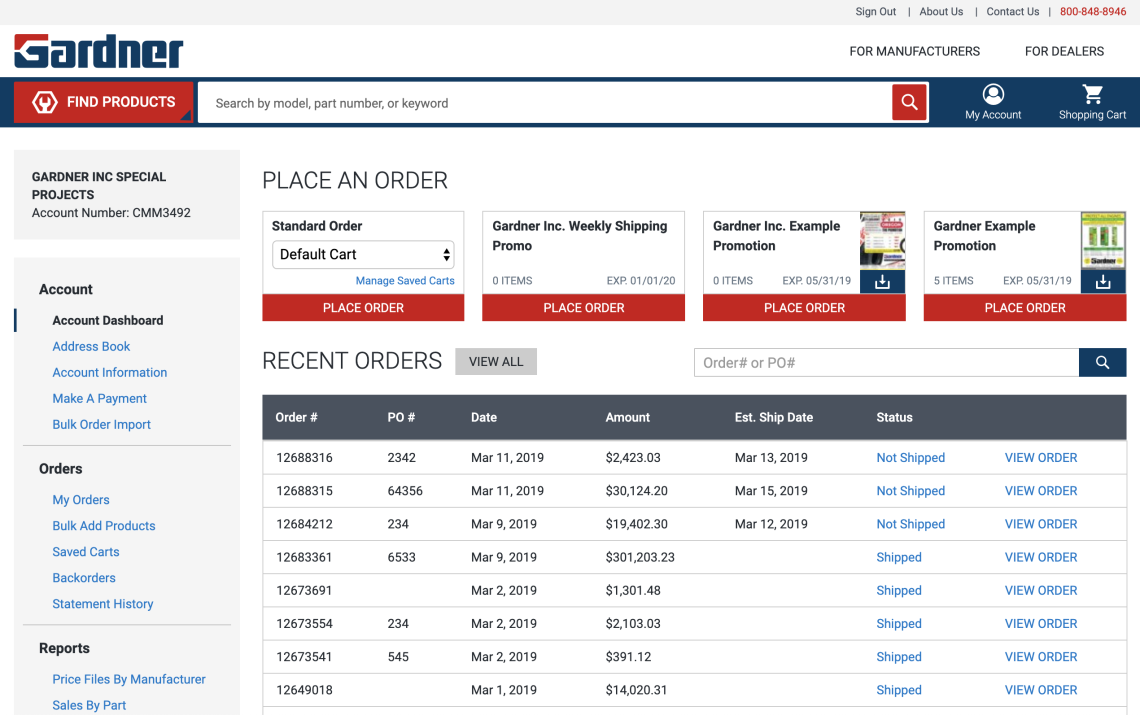
Task: Click Not Shipped status for order 12688315
Action: coord(910,491)
